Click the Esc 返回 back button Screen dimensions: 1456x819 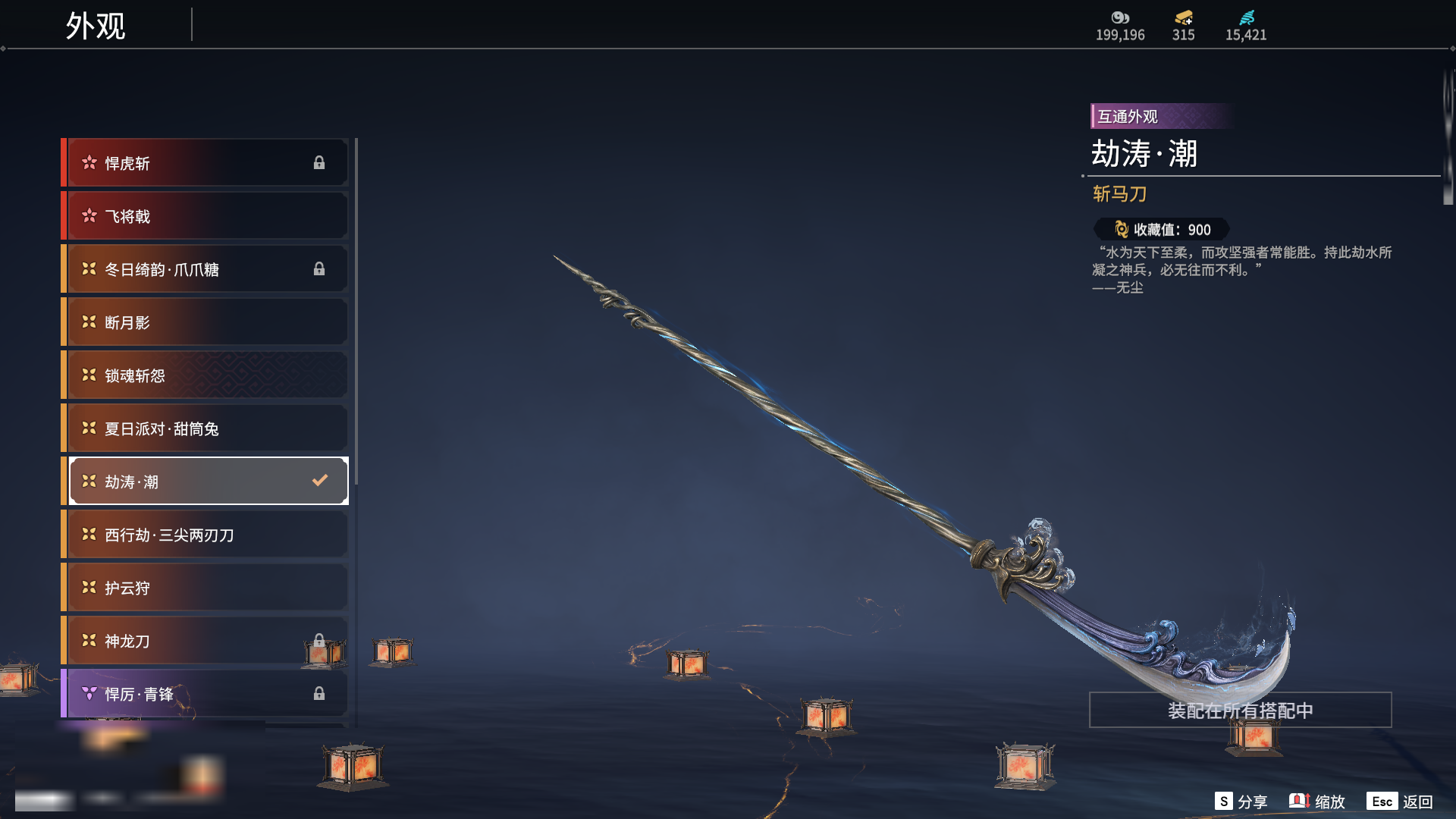1400,801
